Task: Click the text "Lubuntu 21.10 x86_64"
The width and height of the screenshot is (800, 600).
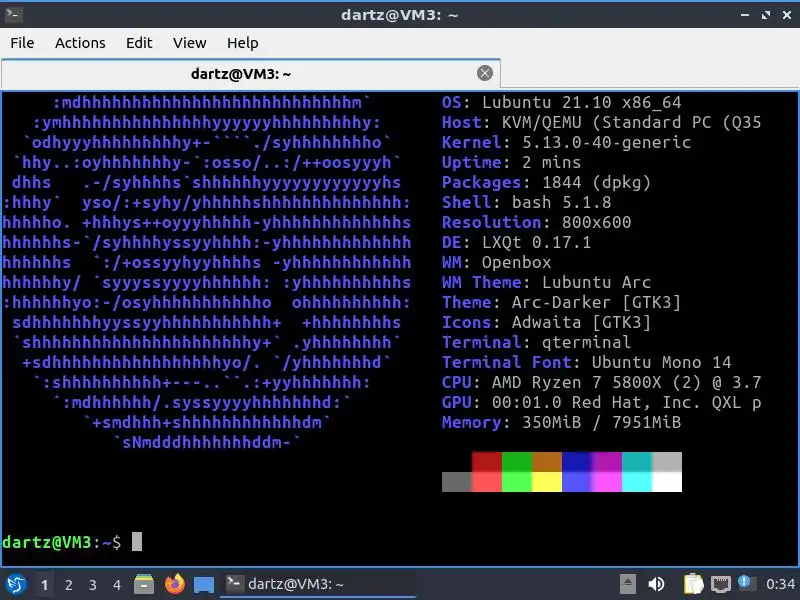Action: [x=582, y=103]
